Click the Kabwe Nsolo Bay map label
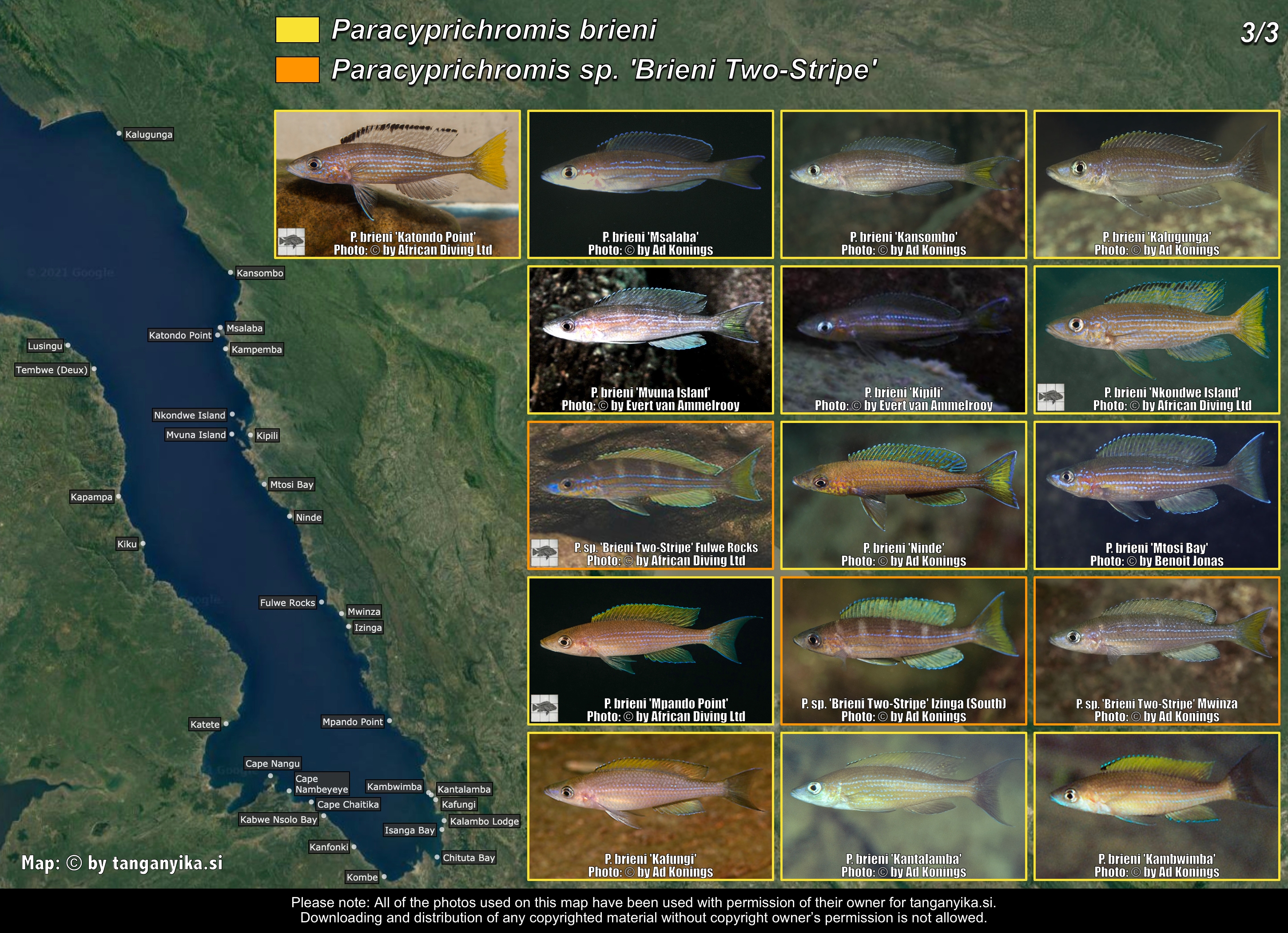1288x933 pixels. click(x=278, y=819)
